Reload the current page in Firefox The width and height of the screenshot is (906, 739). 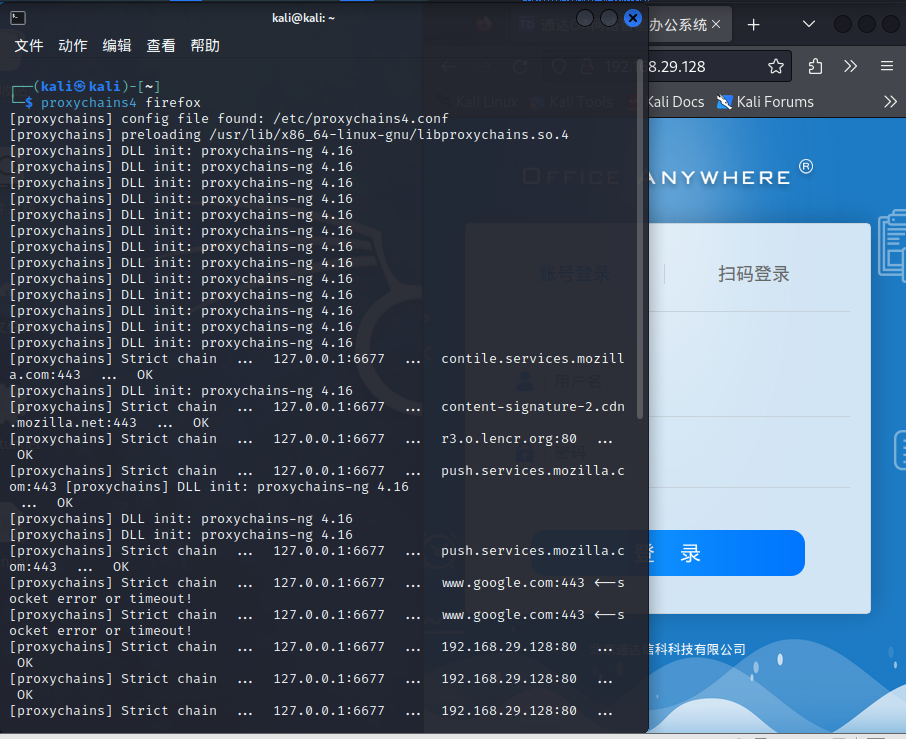(x=521, y=66)
